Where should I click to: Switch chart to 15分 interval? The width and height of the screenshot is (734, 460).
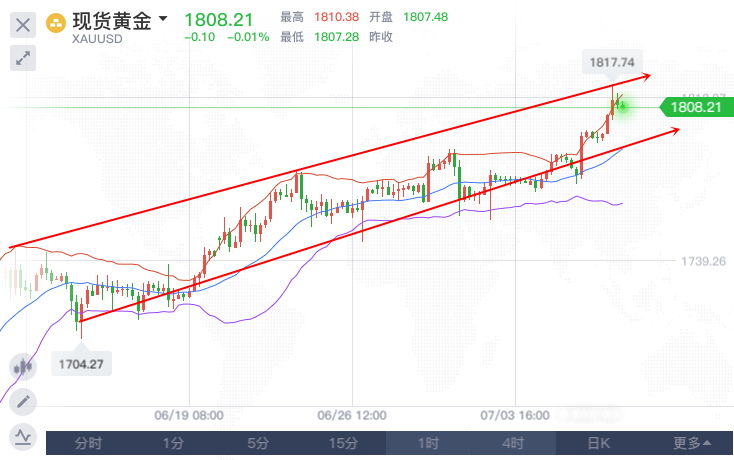344,443
